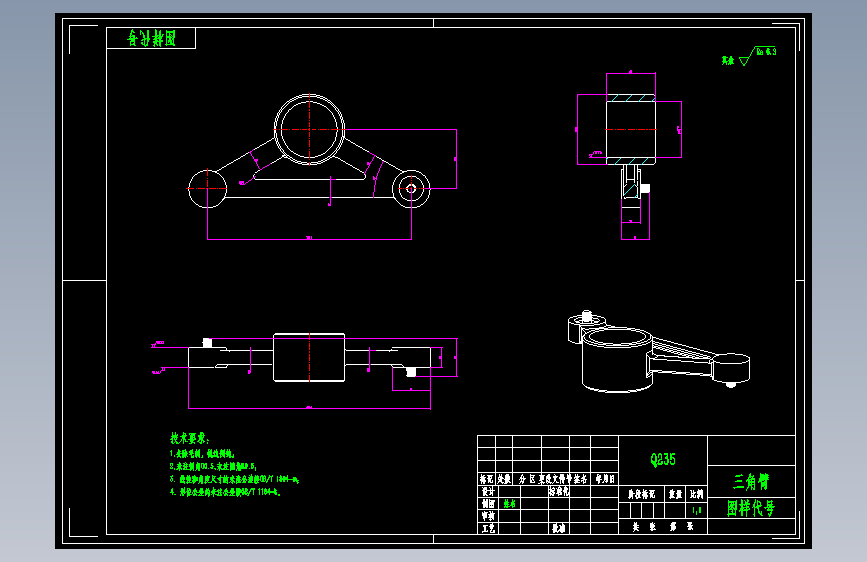The image size is (867, 562).
Task: Select the 设计 row label in title block
Action: pyautogui.click(x=488, y=491)
